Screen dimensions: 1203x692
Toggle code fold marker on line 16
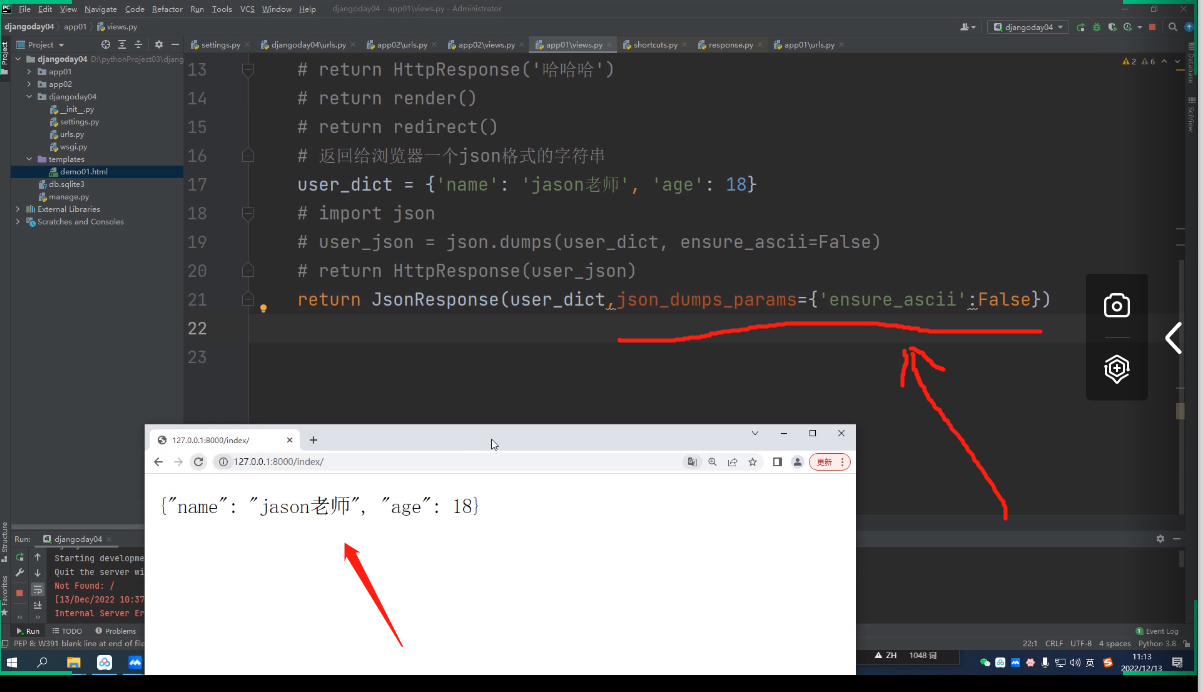[x=247, y=156]
